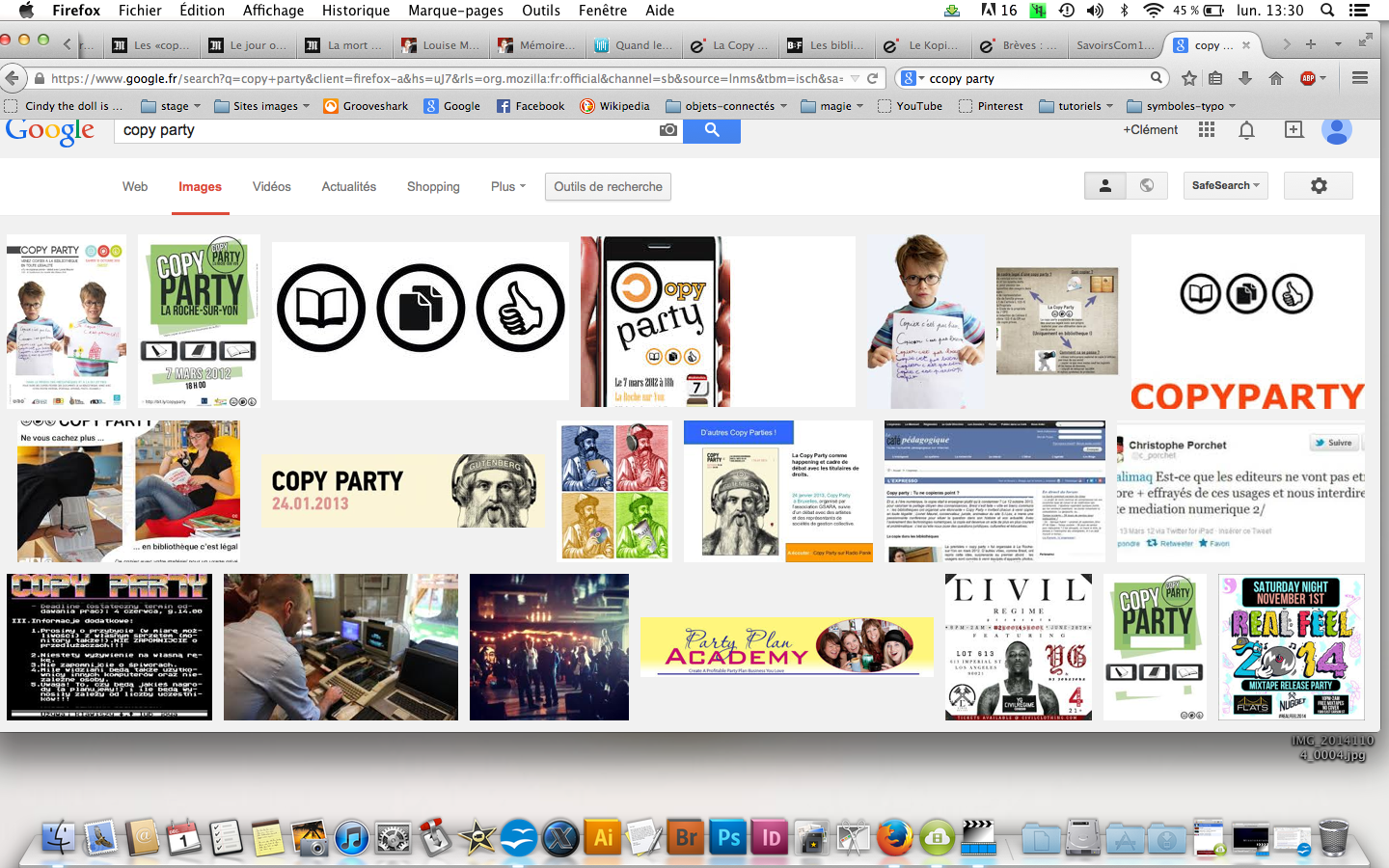The image size is (1389, 868).
Task: Switch to the Louise M... browser tab
Action: (x=440, y=44)
